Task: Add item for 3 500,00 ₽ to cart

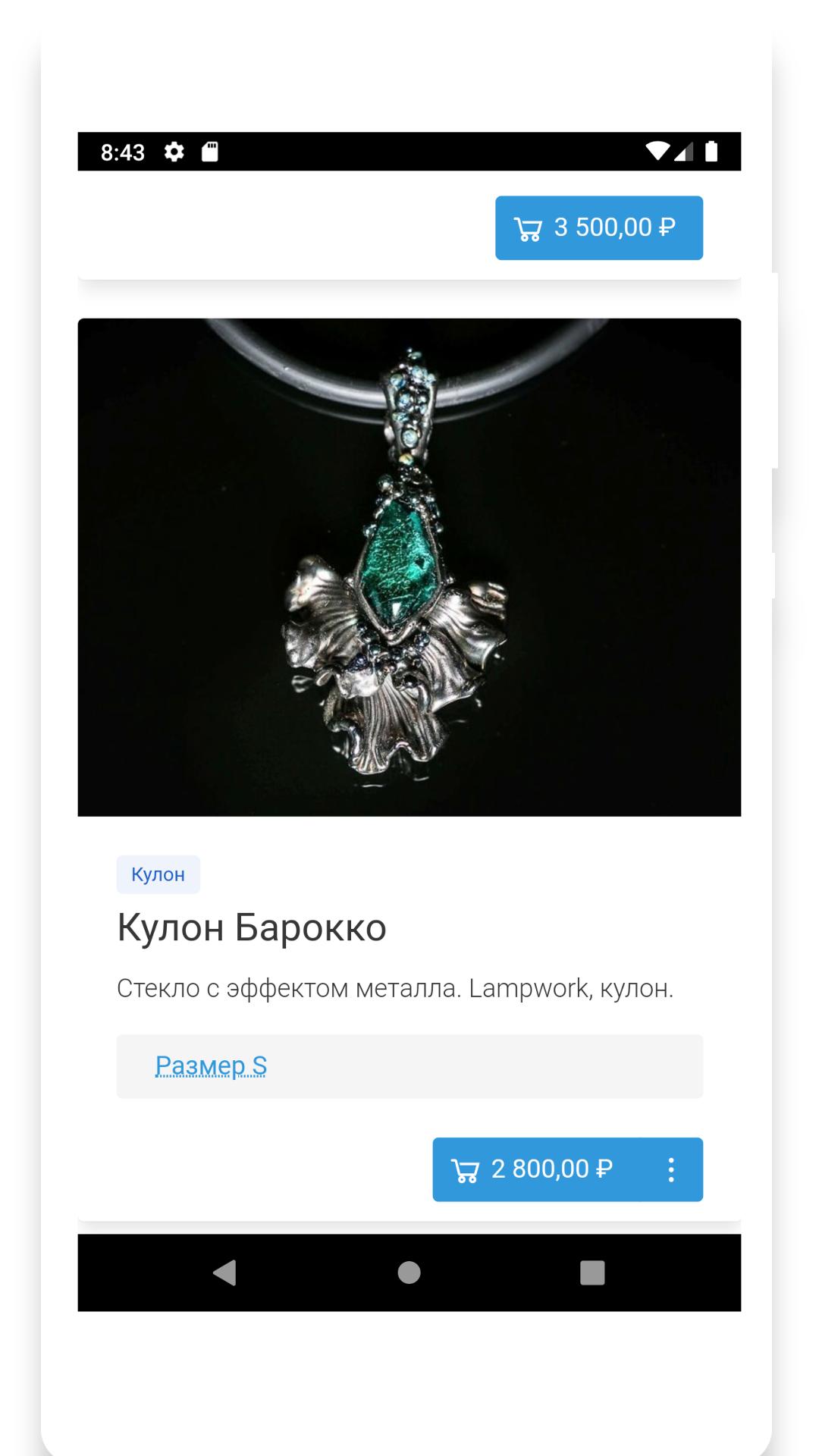Action: [x=599, y=228]
